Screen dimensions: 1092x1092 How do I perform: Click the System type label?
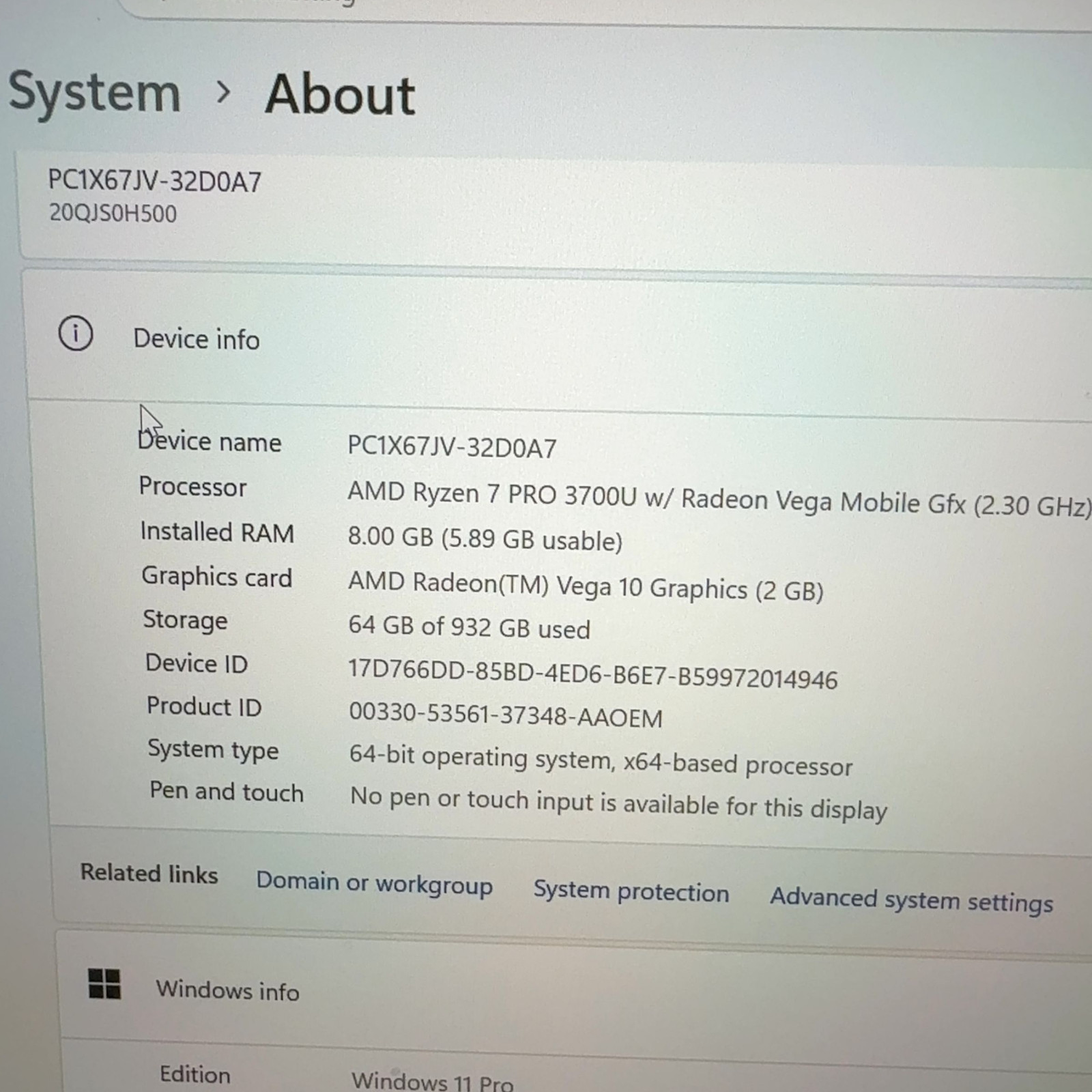click(x=213, y=750)
